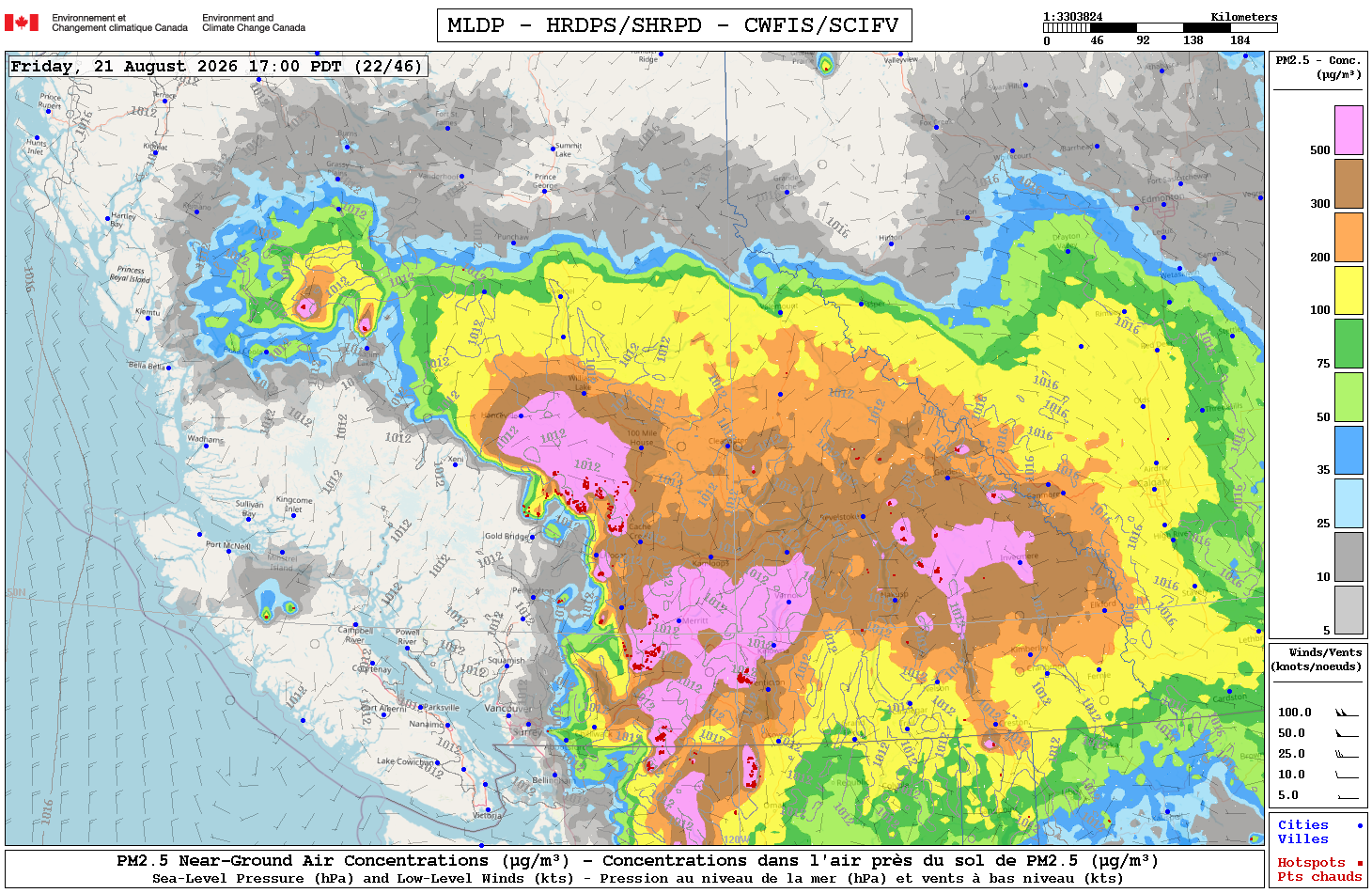1372x893 pixels.
Task: Click the Sea-Level Pressure and Low-Level Winds caption
Action: (x=638, y=879)
